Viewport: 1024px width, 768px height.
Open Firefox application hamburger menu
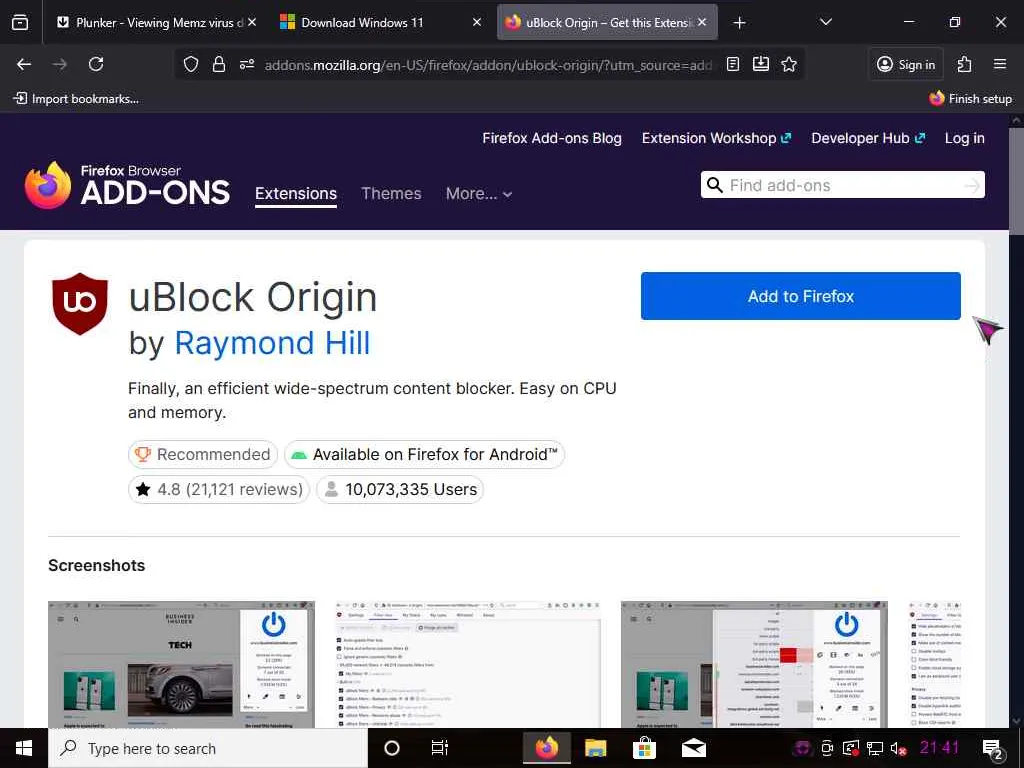(x=1000, y=64)
